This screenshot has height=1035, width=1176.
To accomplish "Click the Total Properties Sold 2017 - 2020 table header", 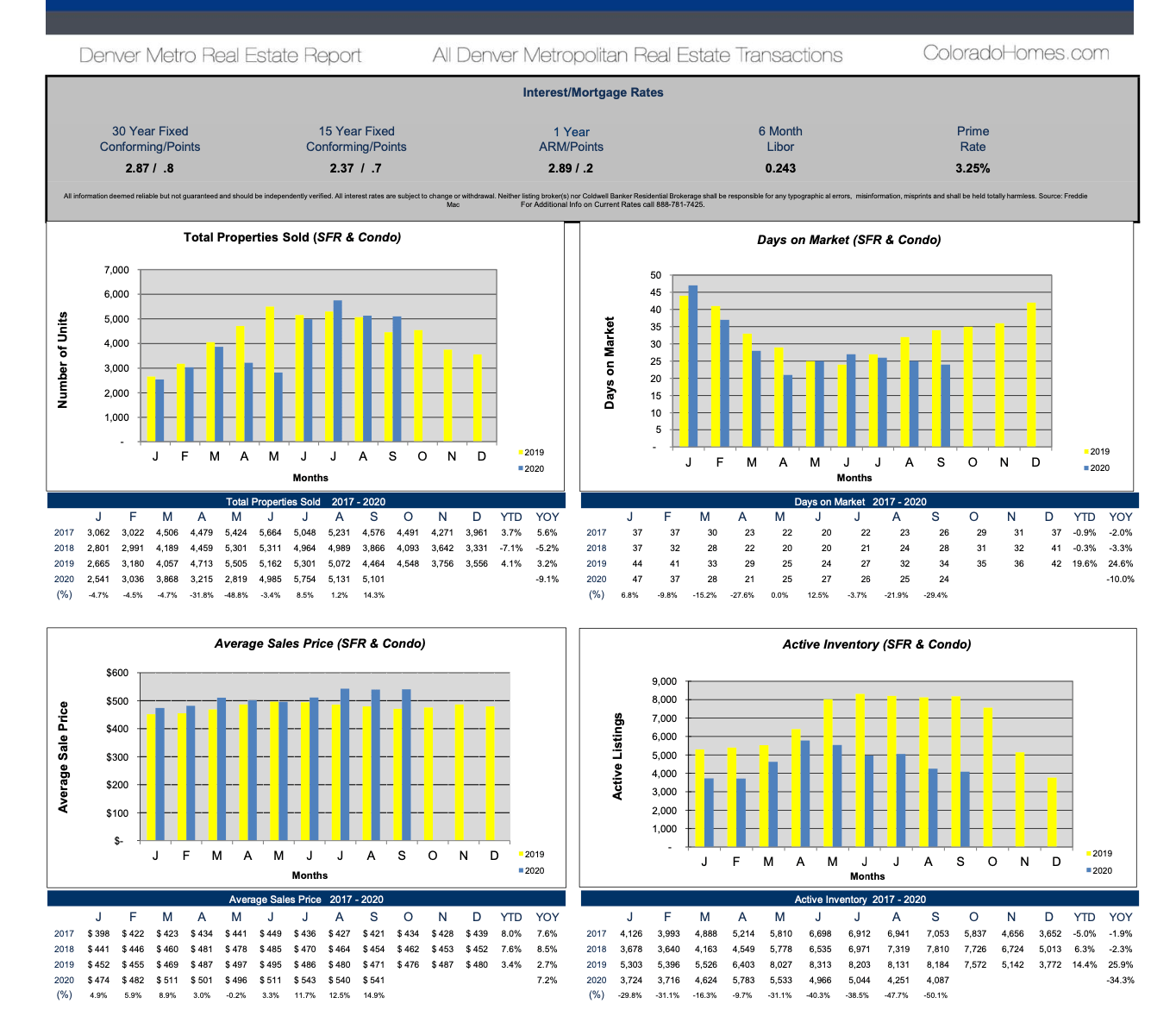I will point(305,501).
